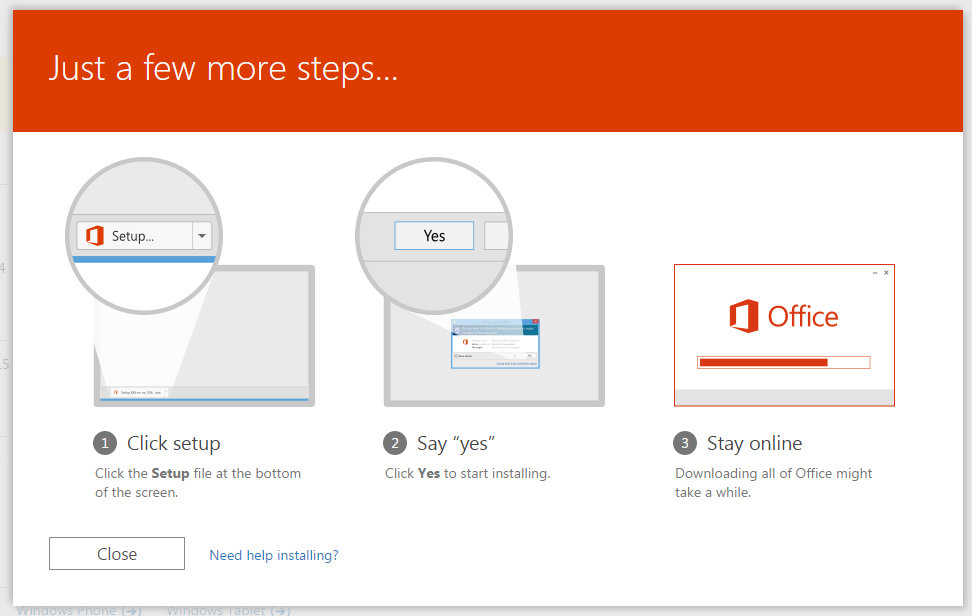Click the 'Say "yes"' heading
Screen dimensions: 972x616
pyautogui.click(x=456, y=443)
